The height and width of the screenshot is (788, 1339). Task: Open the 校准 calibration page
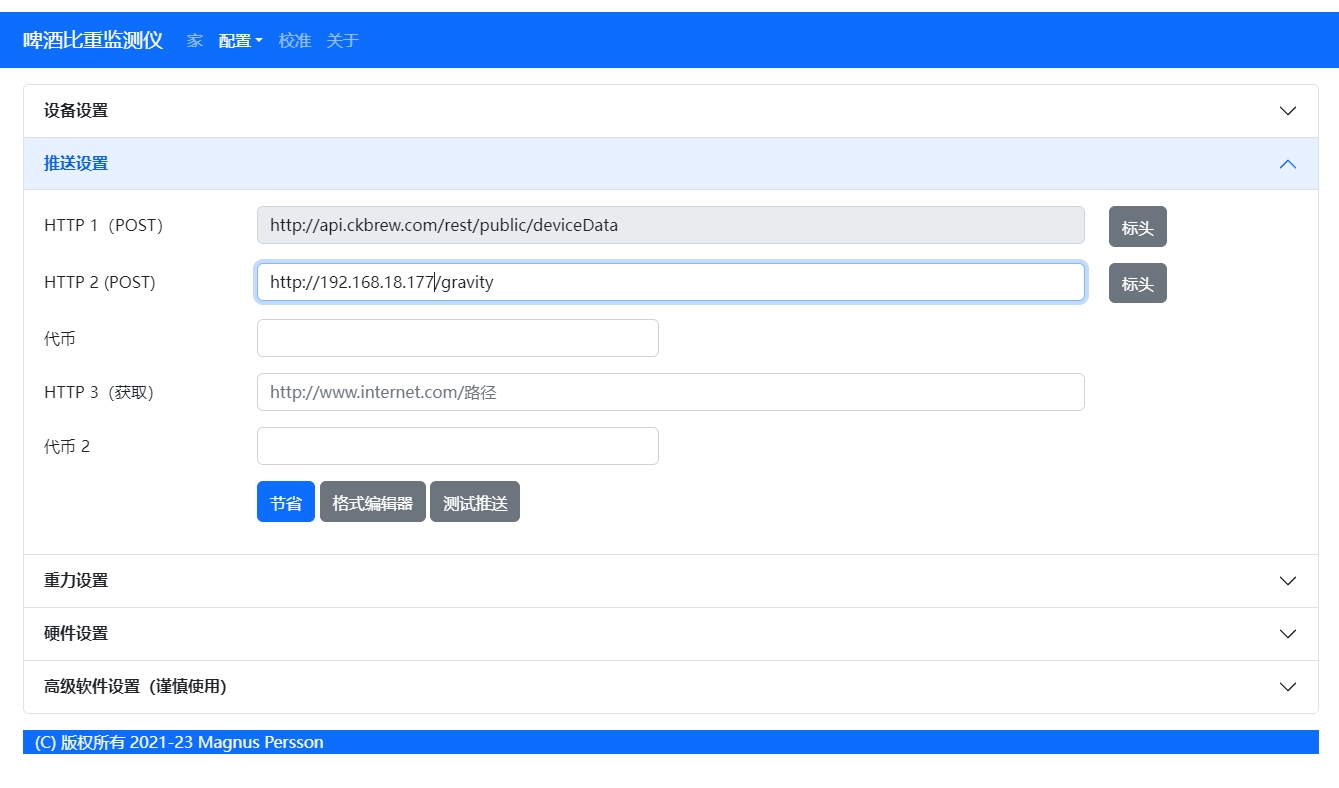(295, 41)
